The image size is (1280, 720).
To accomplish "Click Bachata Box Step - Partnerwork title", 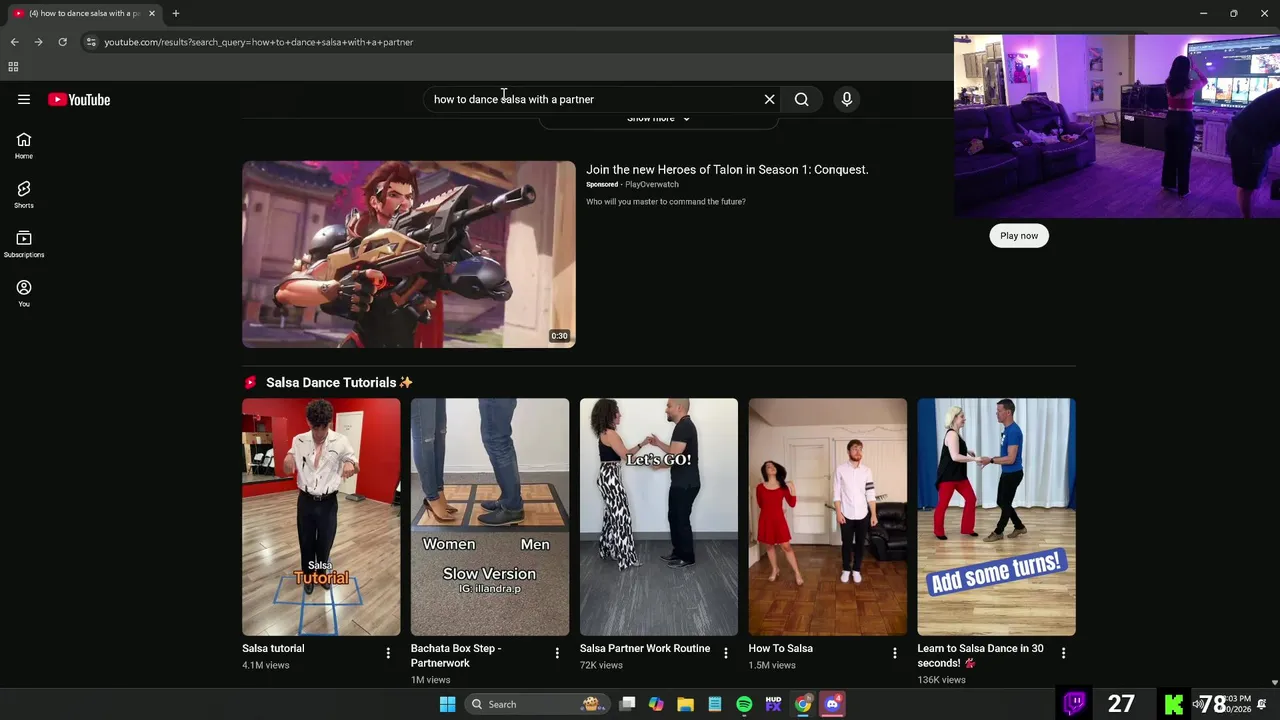I will click(456, 656).
